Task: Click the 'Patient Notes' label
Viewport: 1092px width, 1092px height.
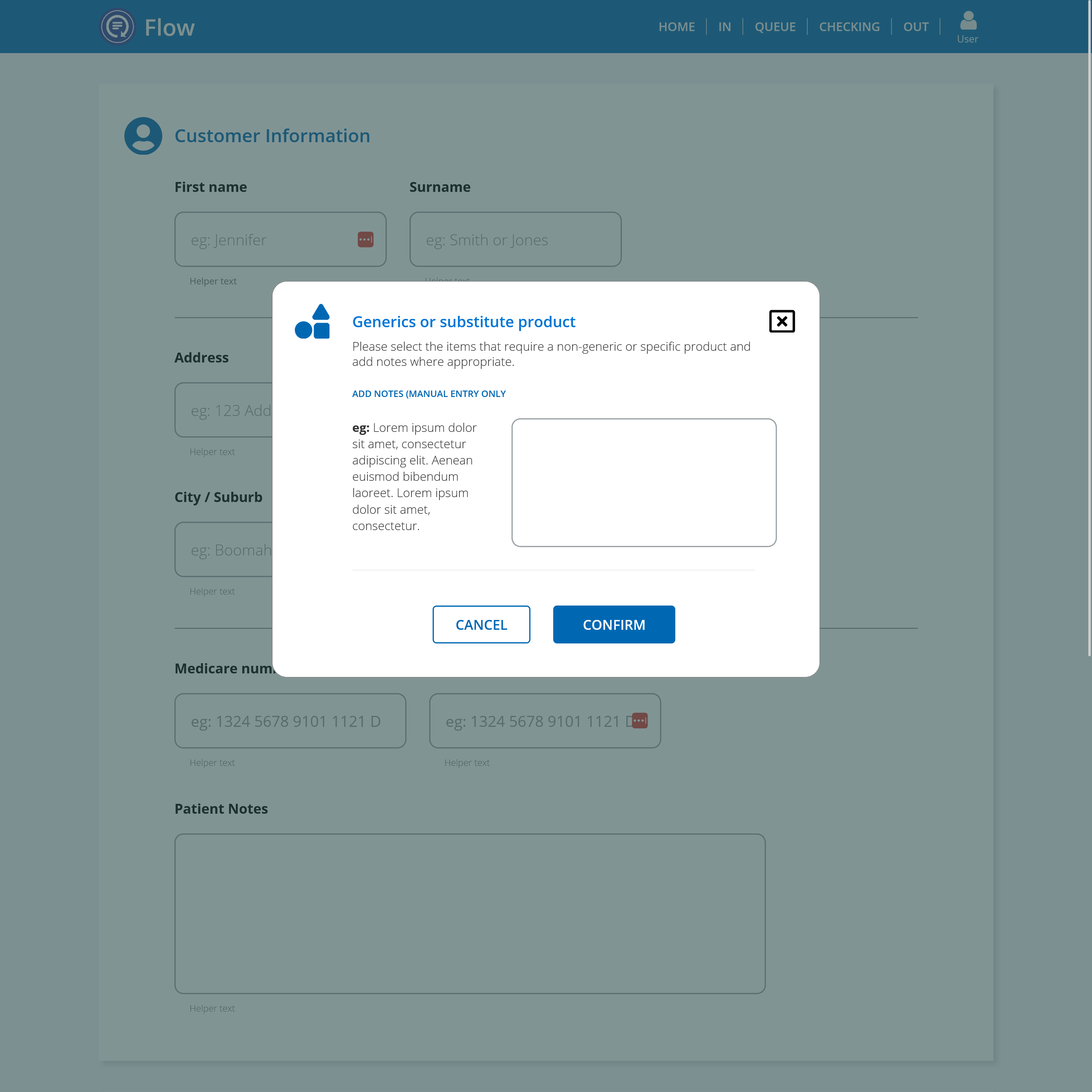Action: point(221,809)
